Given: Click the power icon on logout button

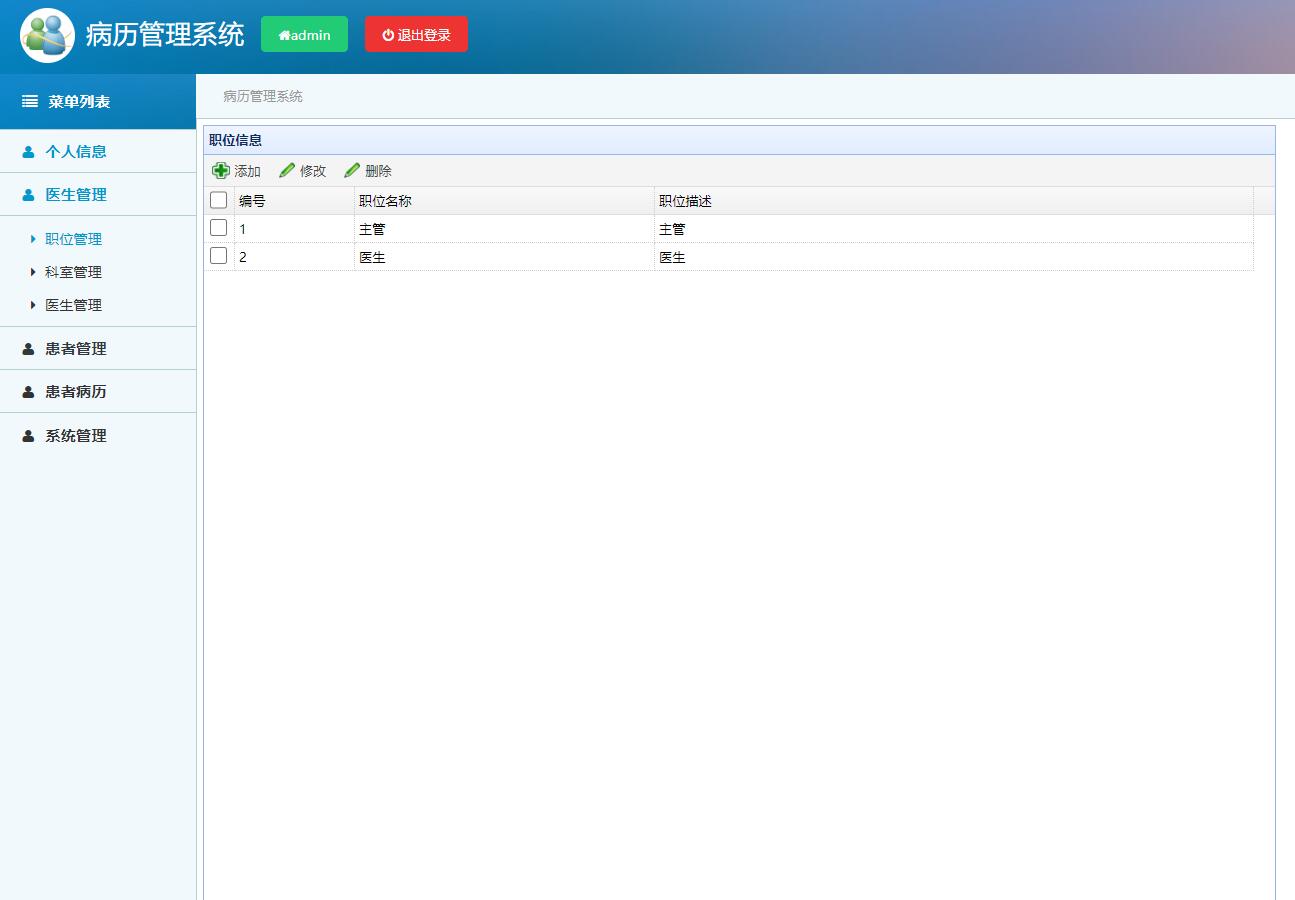Looking at the screenshot, I should [388, 35].
